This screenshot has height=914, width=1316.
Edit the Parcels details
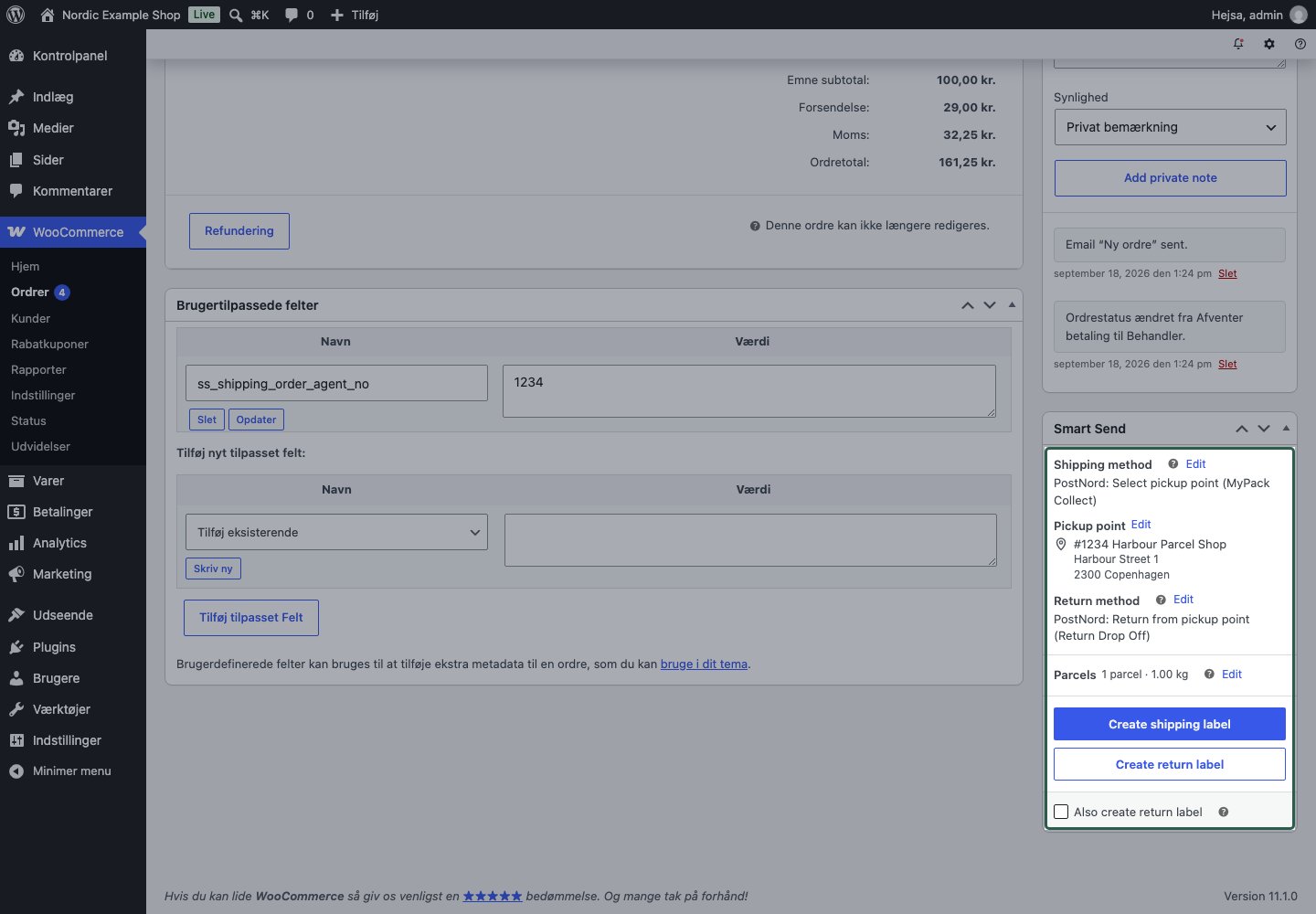pos(1232,675)
